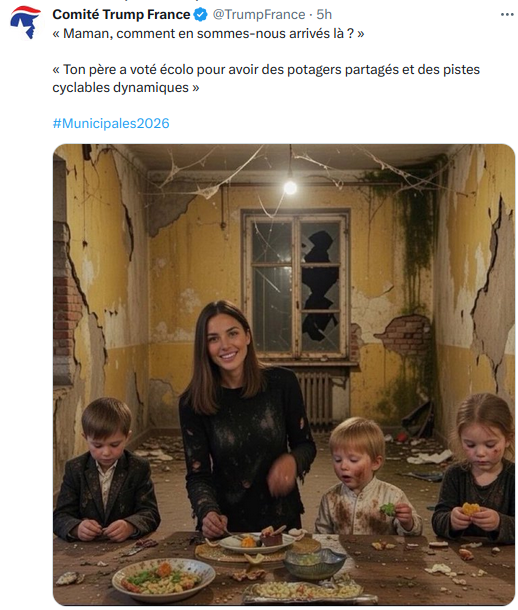This screenshot has width=518, height=610.
Task: Click the pasta bowl in the foreground
Action: 163,580
